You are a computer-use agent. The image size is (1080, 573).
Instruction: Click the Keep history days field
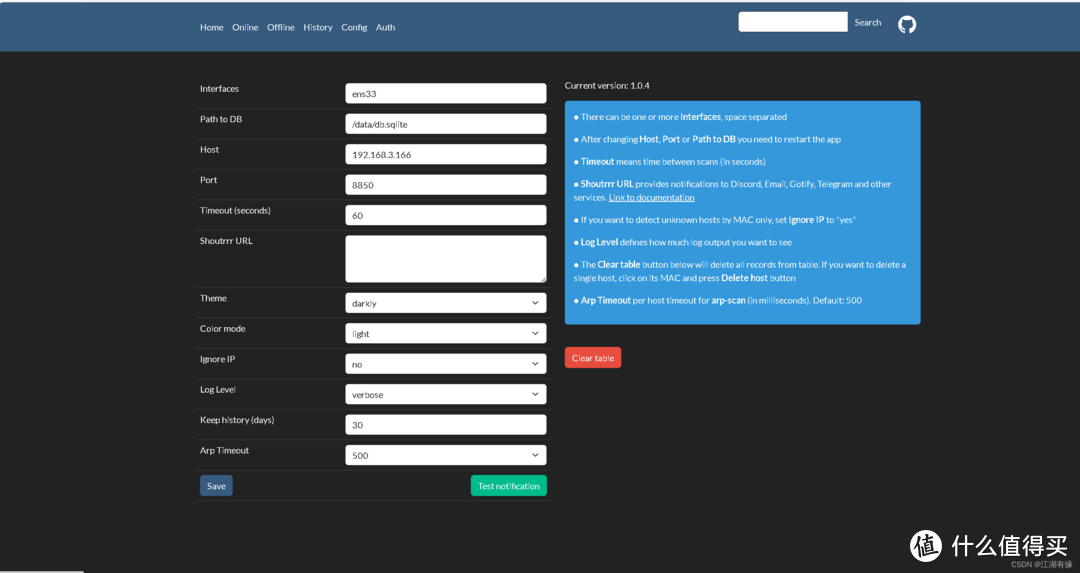click(445, 425)
